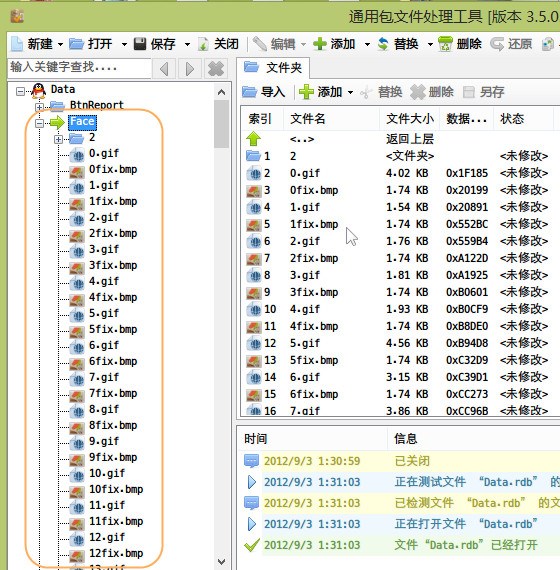Click the 保存 (Save) floppy disk icon

[140, 44]
